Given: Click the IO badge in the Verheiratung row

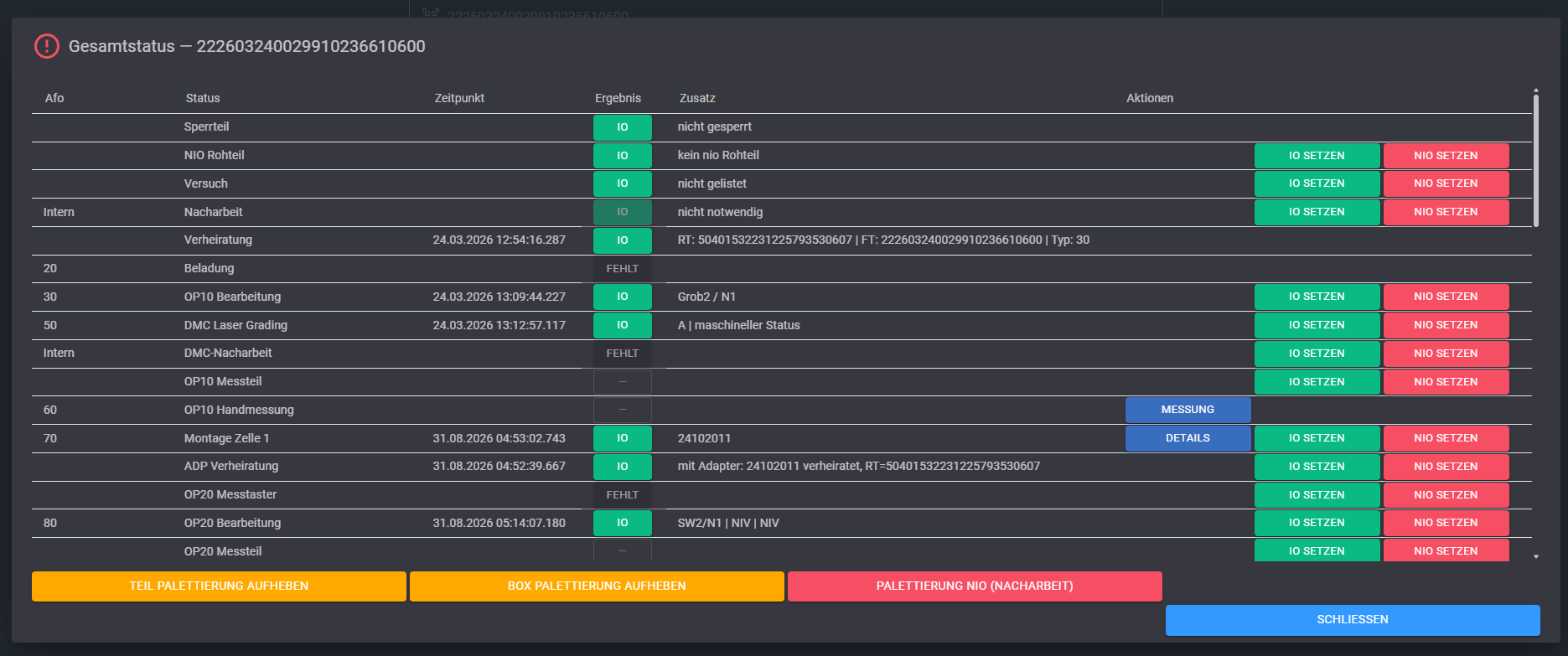Looking at the screenshot, I should tap(623, 240).
